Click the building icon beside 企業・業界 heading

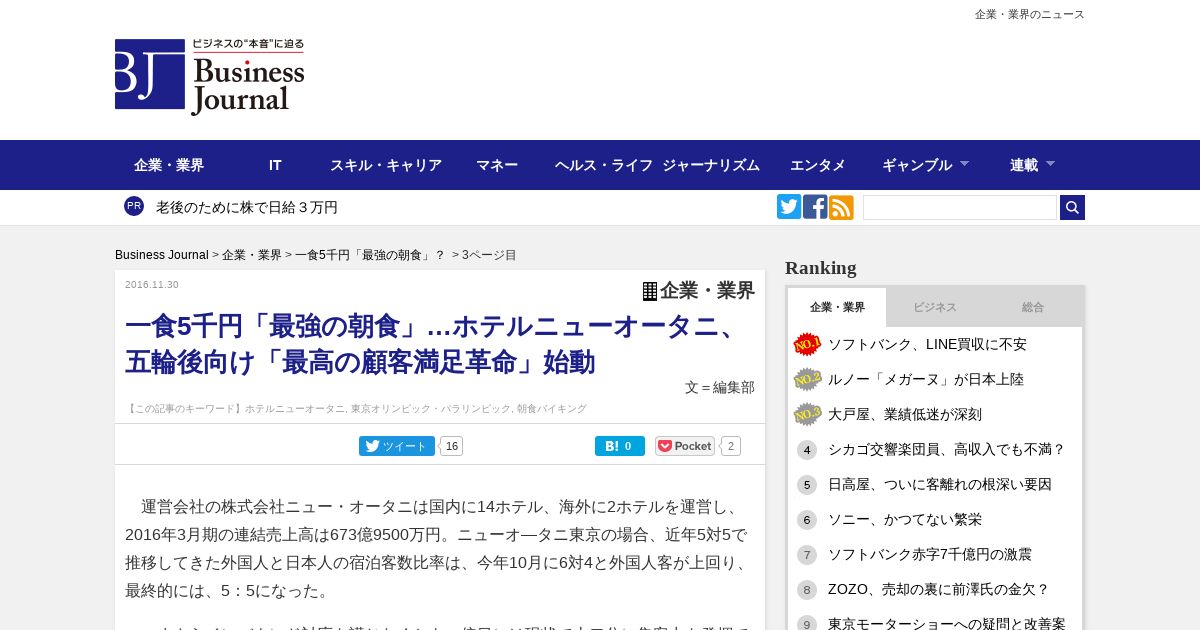pos(650,291)
